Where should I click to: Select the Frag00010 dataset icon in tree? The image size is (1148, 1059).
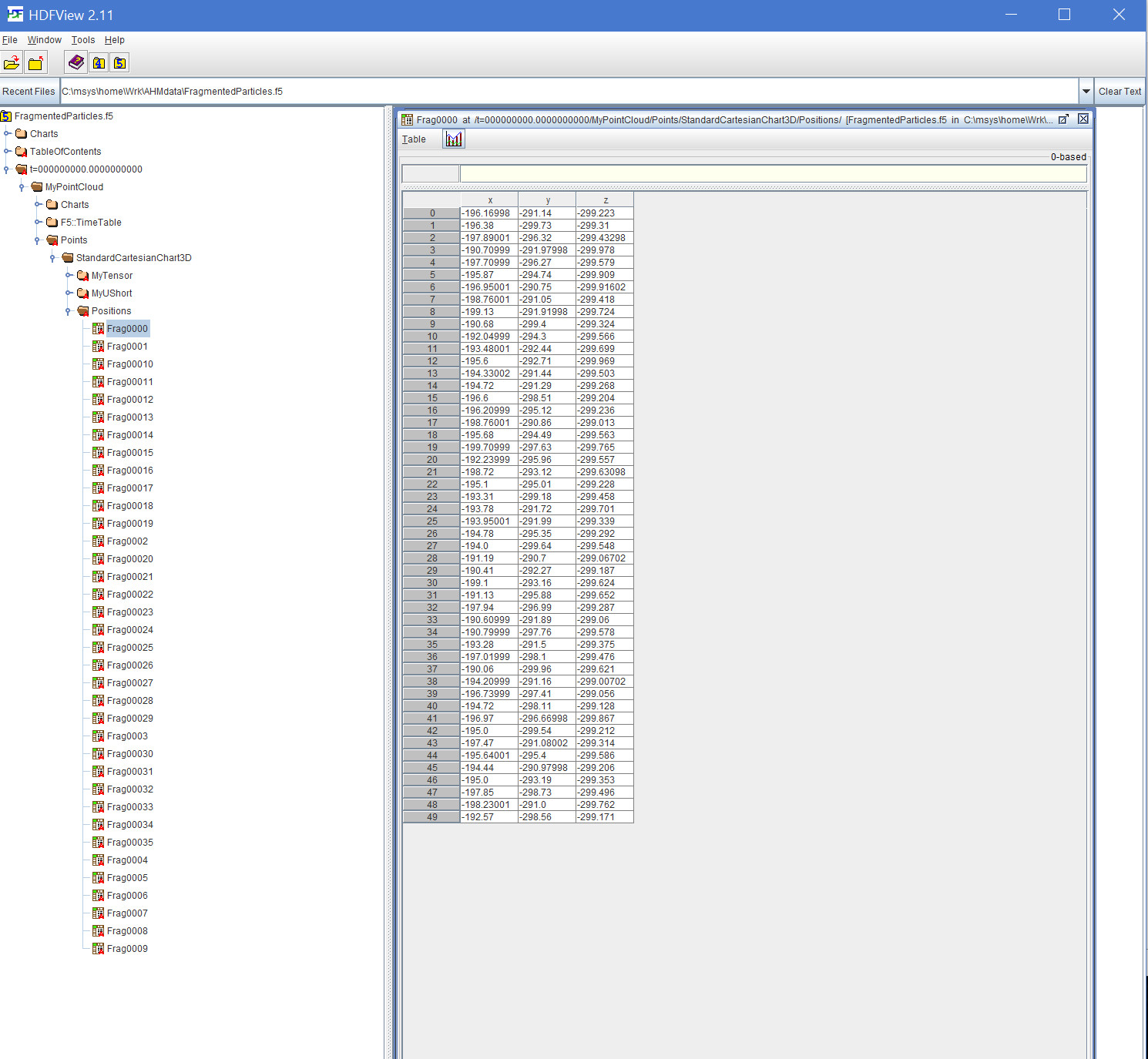click(98, 364)
